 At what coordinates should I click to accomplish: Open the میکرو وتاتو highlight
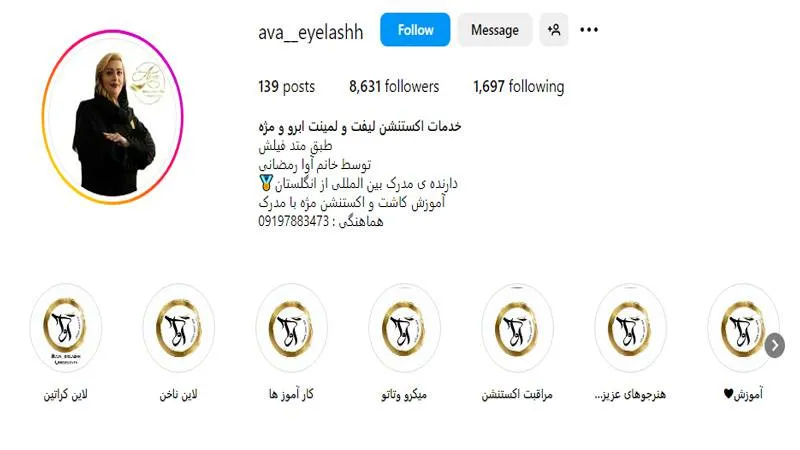[404, 328]
